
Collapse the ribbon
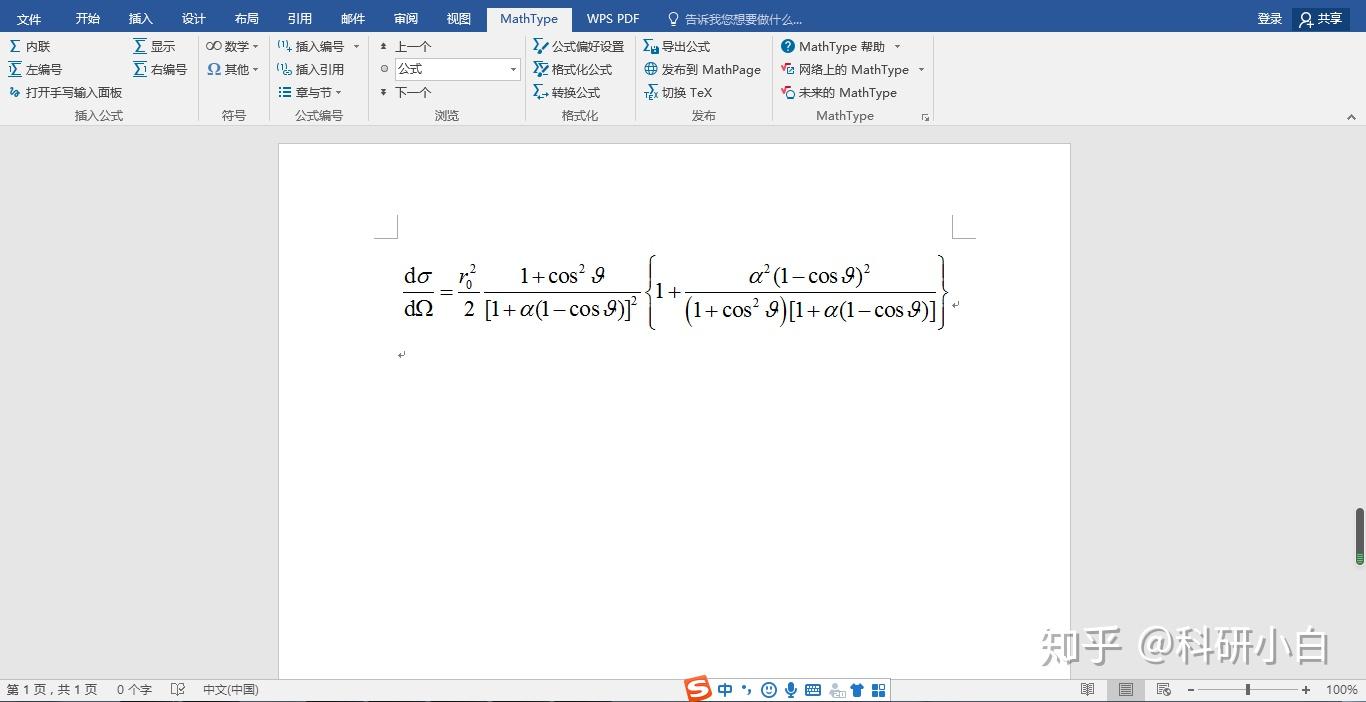1351,116
